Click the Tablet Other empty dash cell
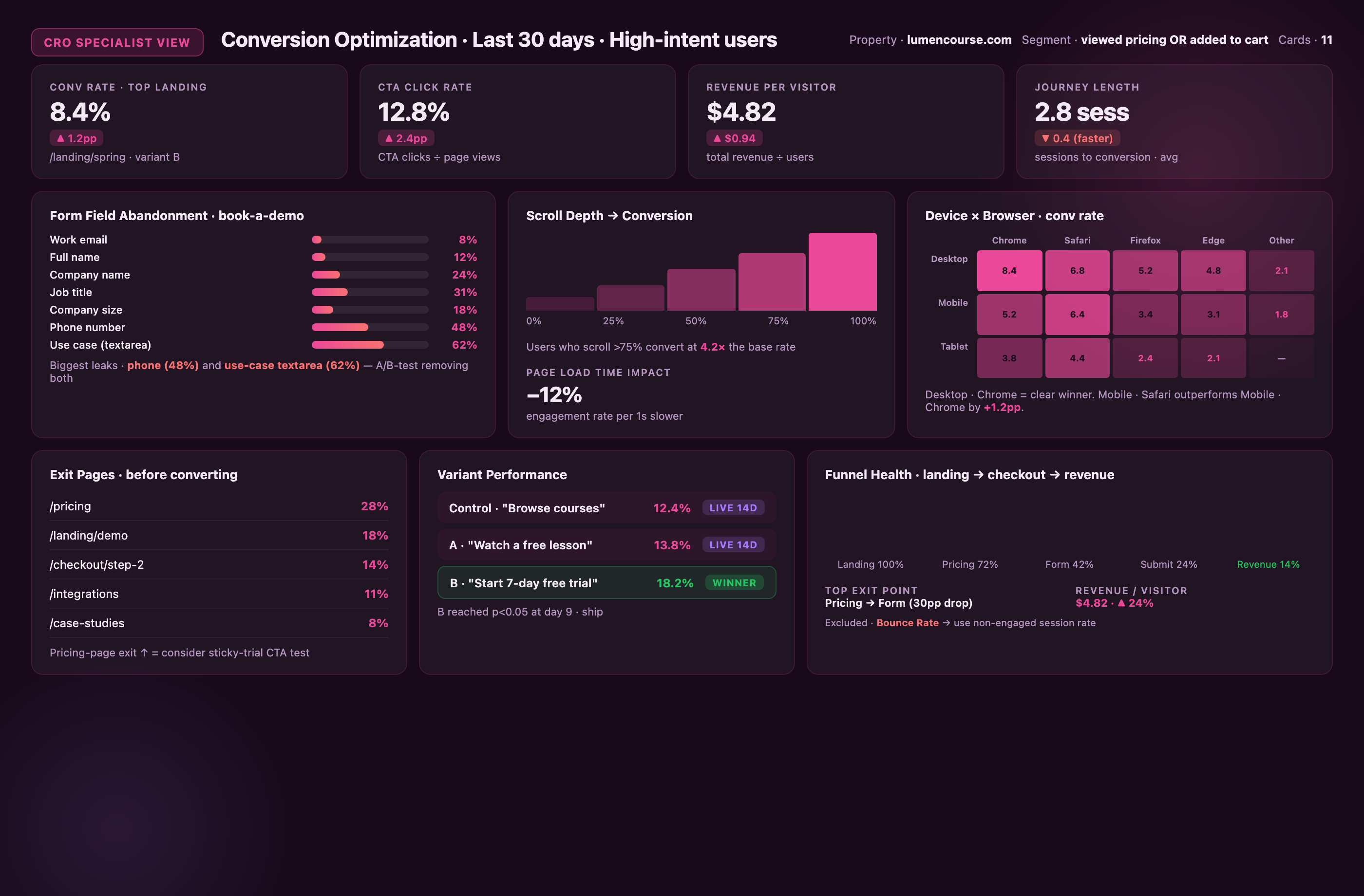Image resolution: width=1364 pixels, height=896 pixels. tap(1282, 358)
